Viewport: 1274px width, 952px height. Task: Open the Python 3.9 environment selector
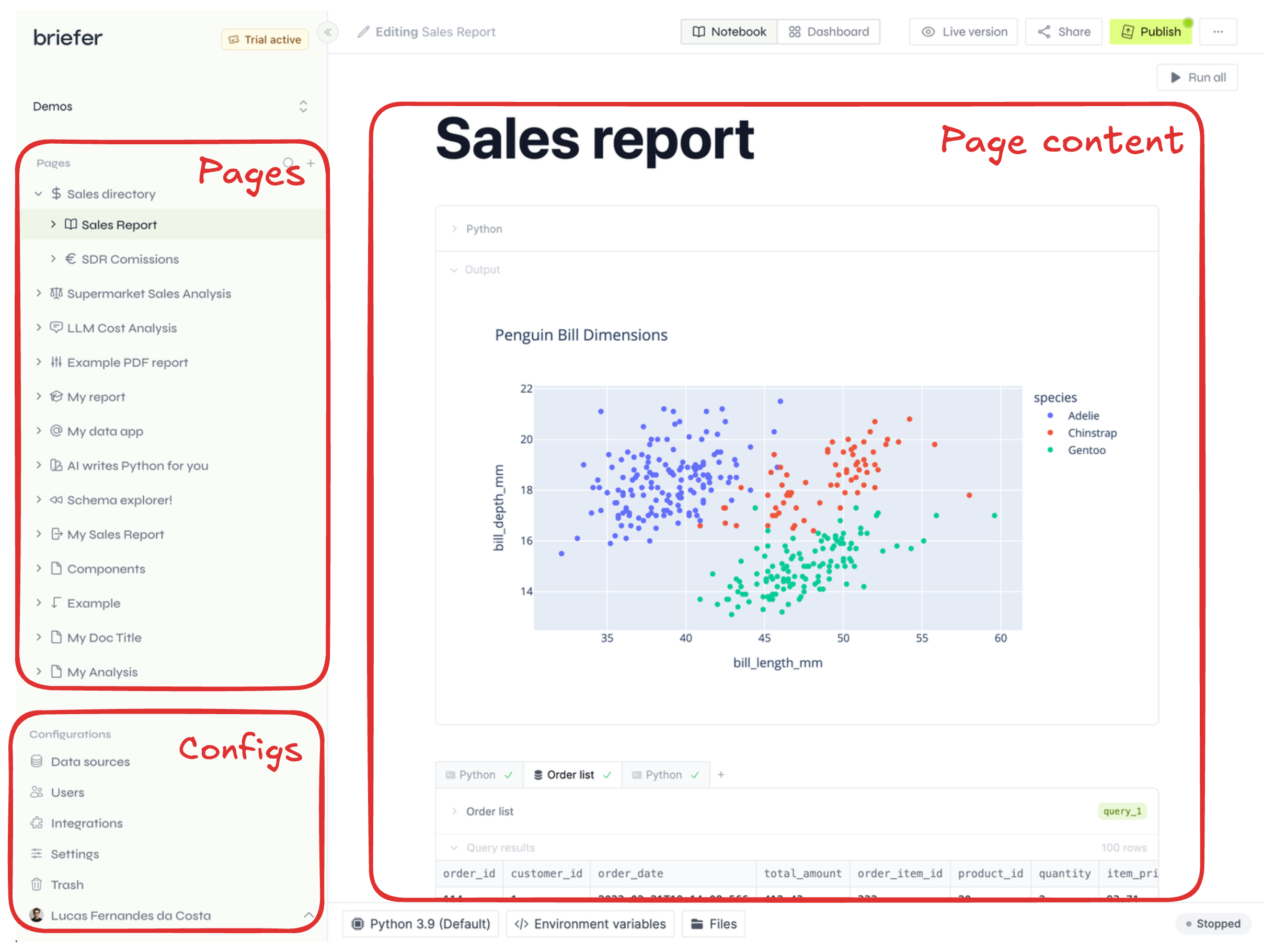(x=421, y=924)
